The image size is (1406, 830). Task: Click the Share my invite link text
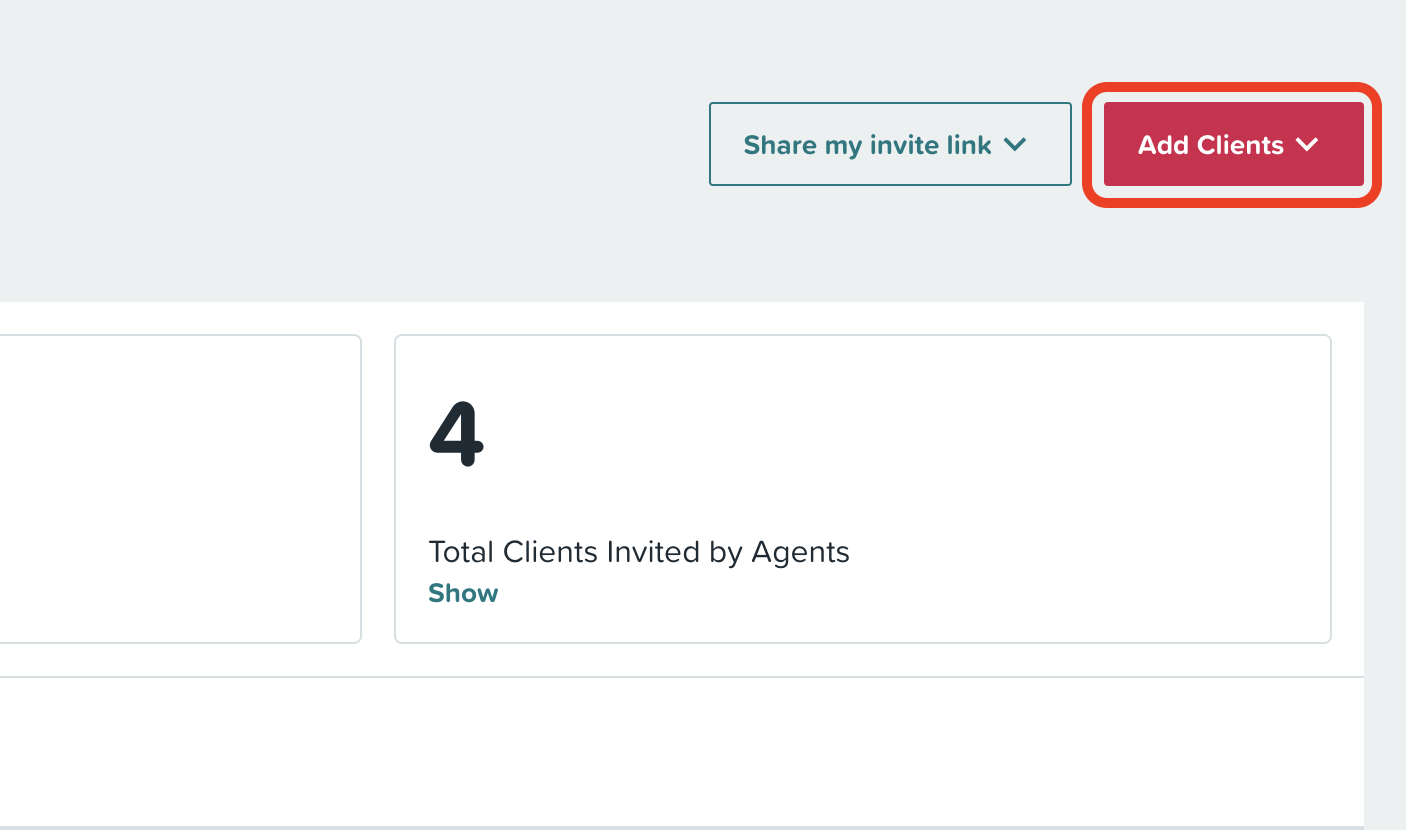point(868,145)
